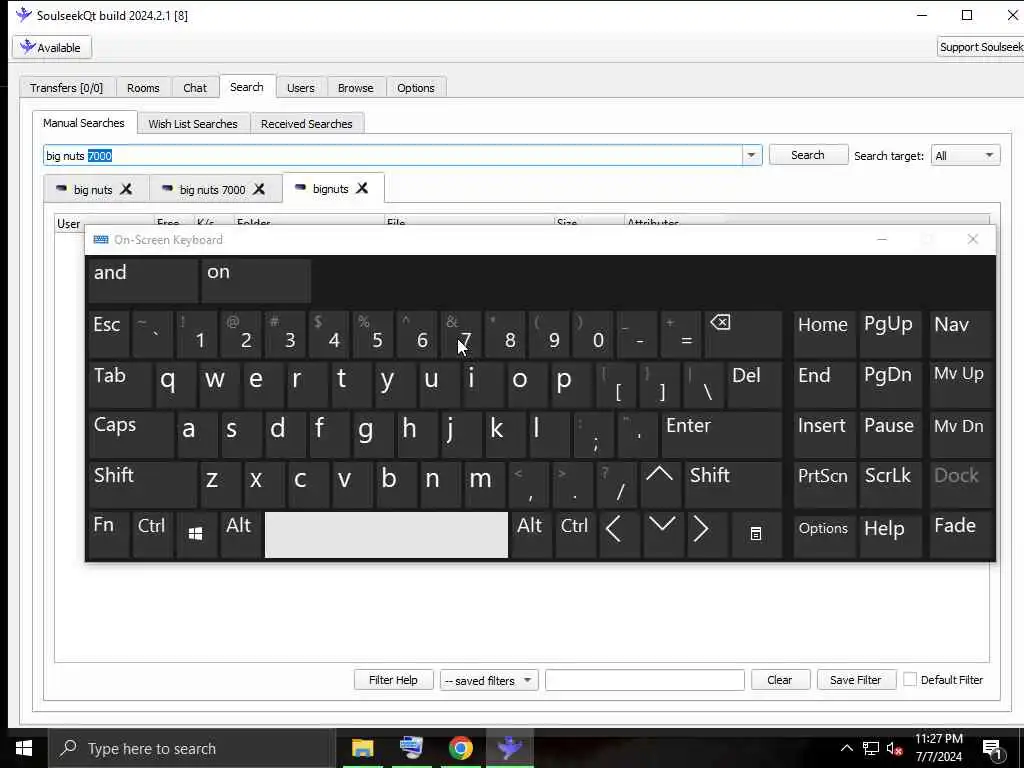This screenshot has height=768, width=1024.
Task: Click the Support Soulseek button
Action: [980, 47]
